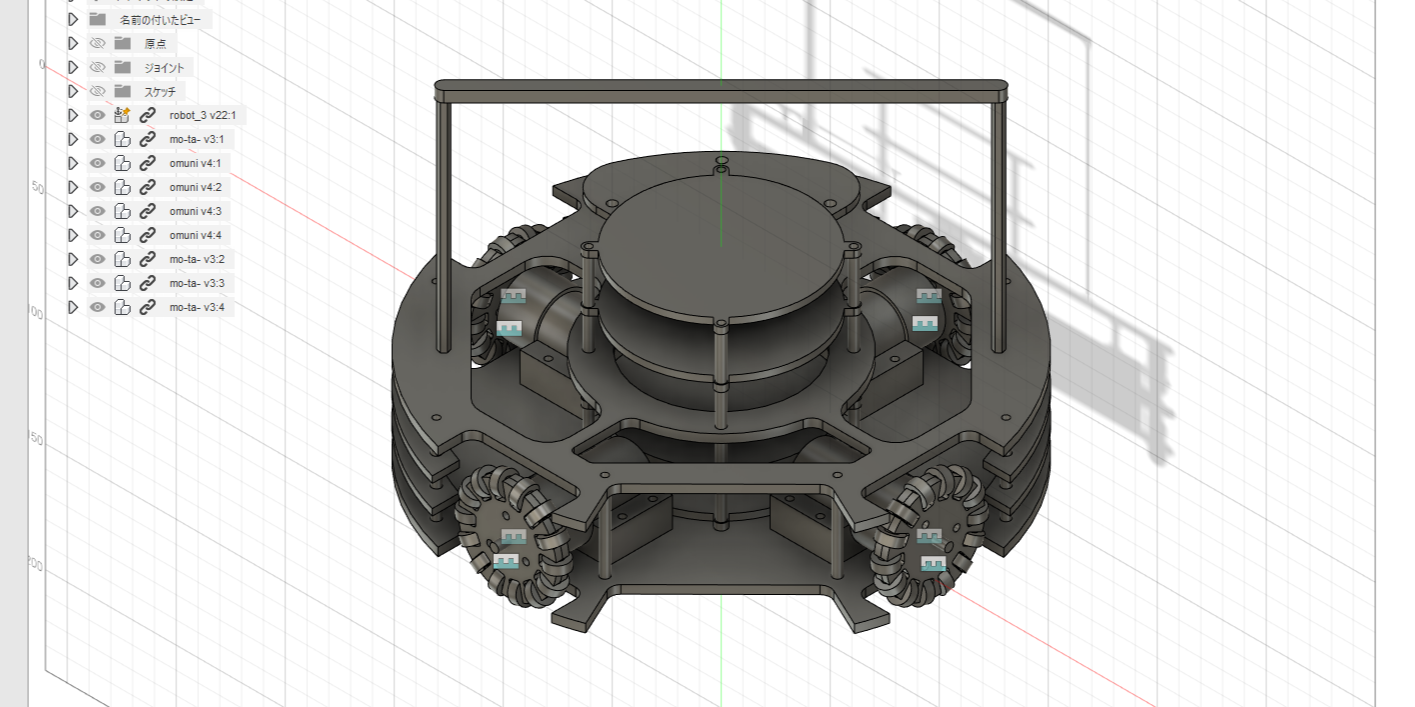Viewport: 1415px width, 707px height.
Task: Show the hidden 原点 folder
Action: [97, 43]
